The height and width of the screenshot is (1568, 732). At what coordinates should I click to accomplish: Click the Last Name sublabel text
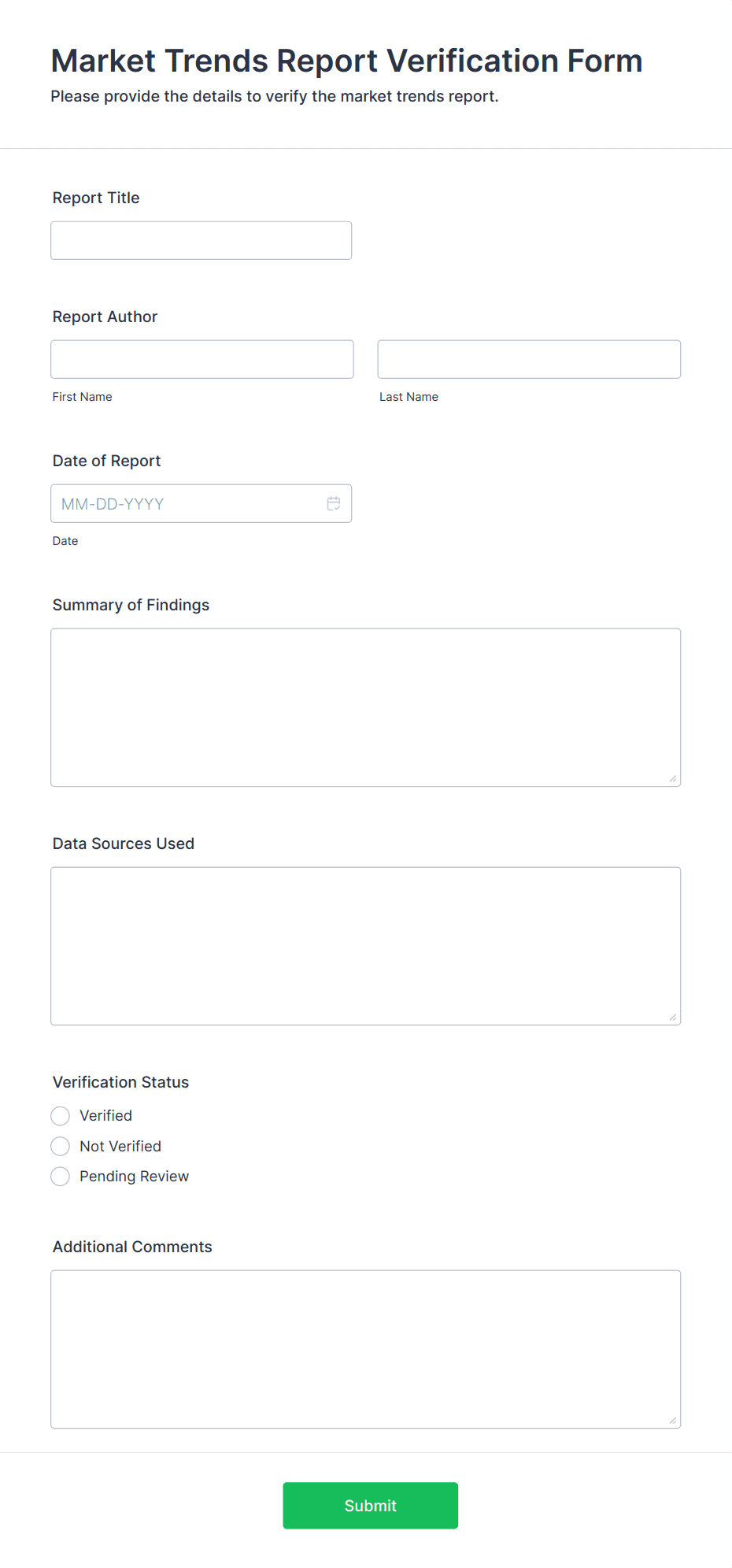409,397
